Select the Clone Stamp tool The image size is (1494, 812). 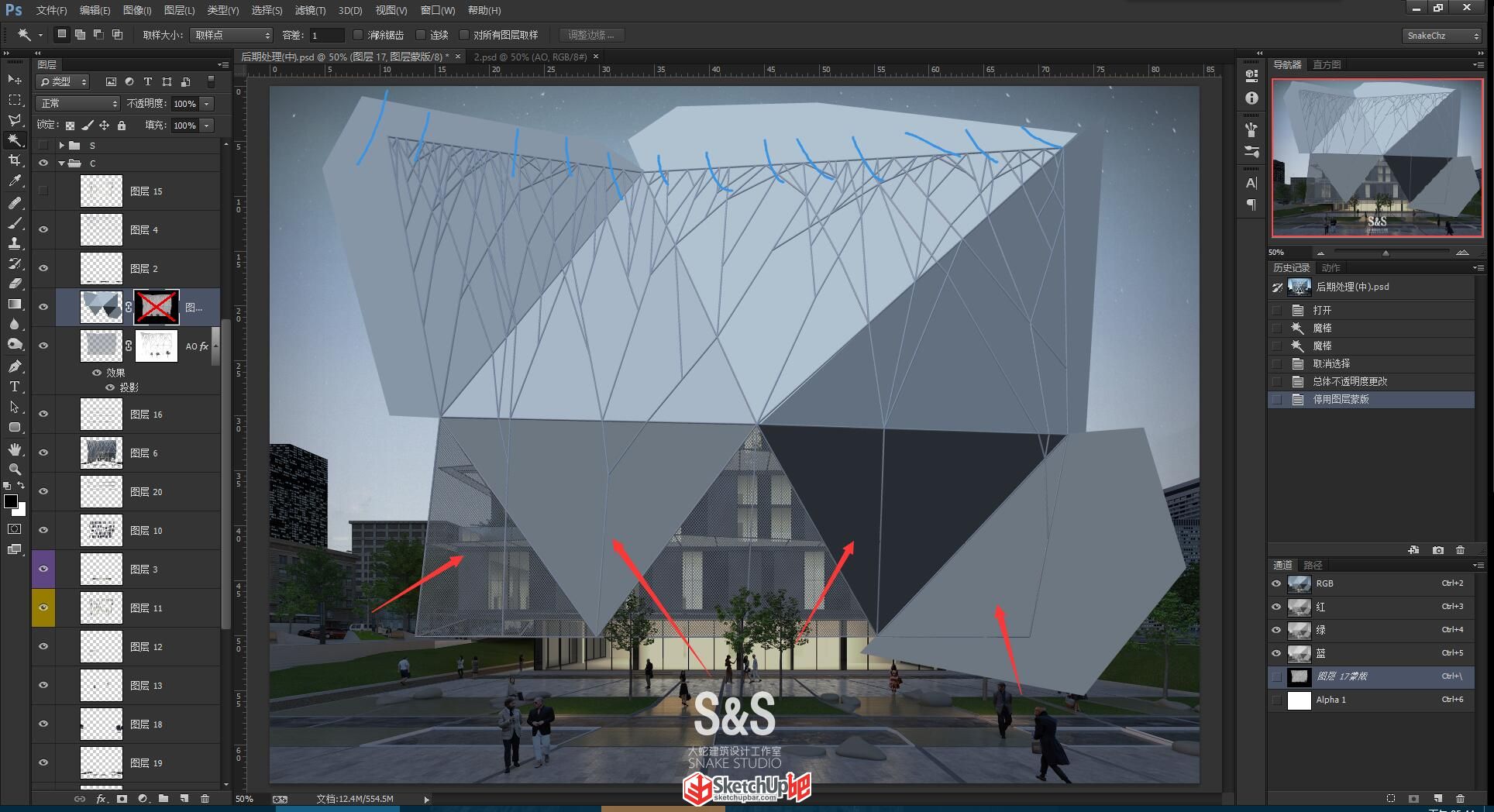click(15, 243)
